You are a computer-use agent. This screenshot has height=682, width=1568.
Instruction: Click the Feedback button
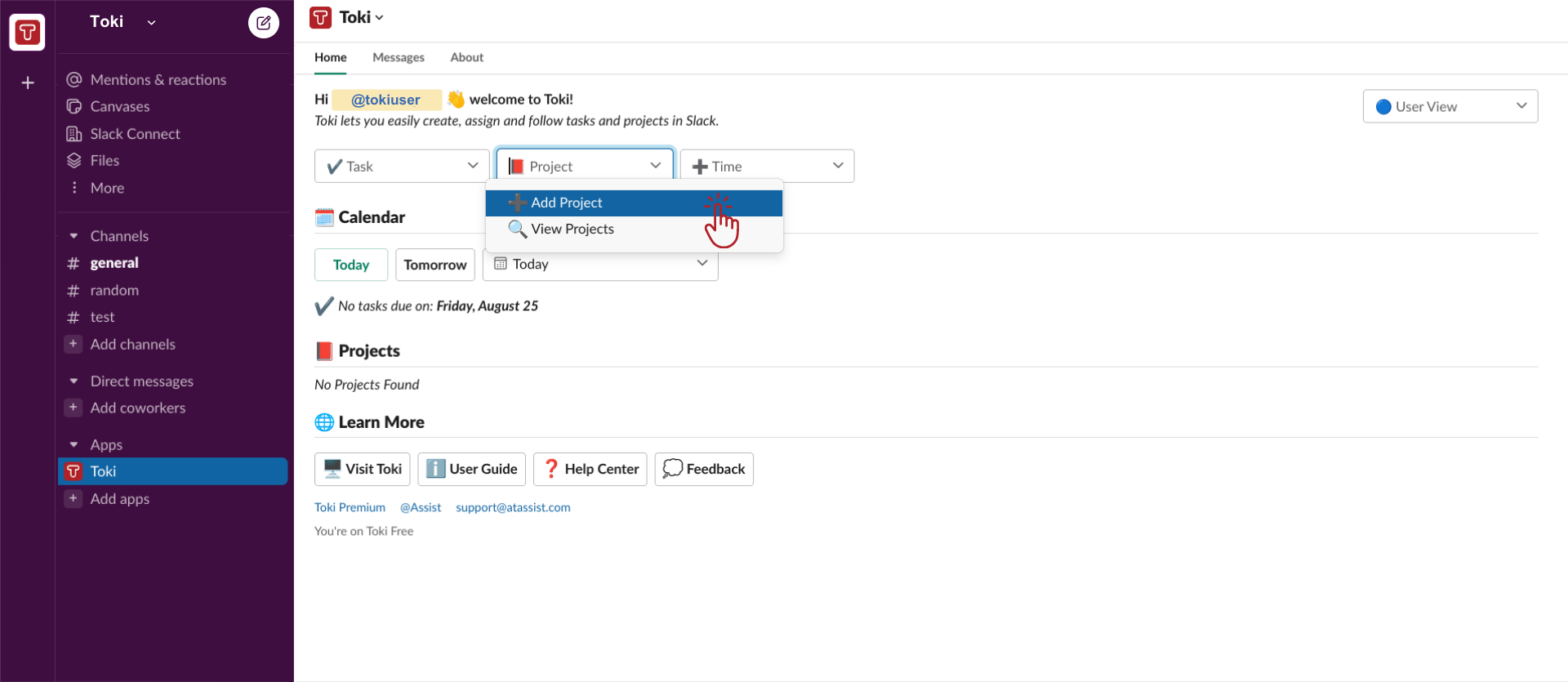(704, 469)
